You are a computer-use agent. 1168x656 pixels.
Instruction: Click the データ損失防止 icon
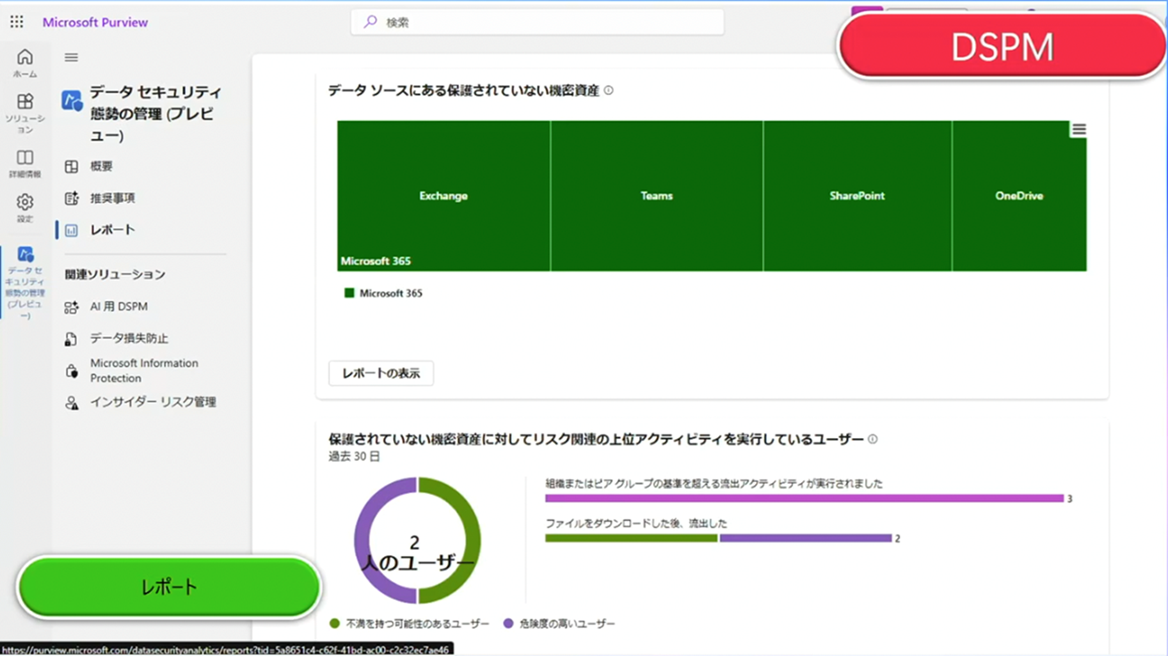coord(72,339)
